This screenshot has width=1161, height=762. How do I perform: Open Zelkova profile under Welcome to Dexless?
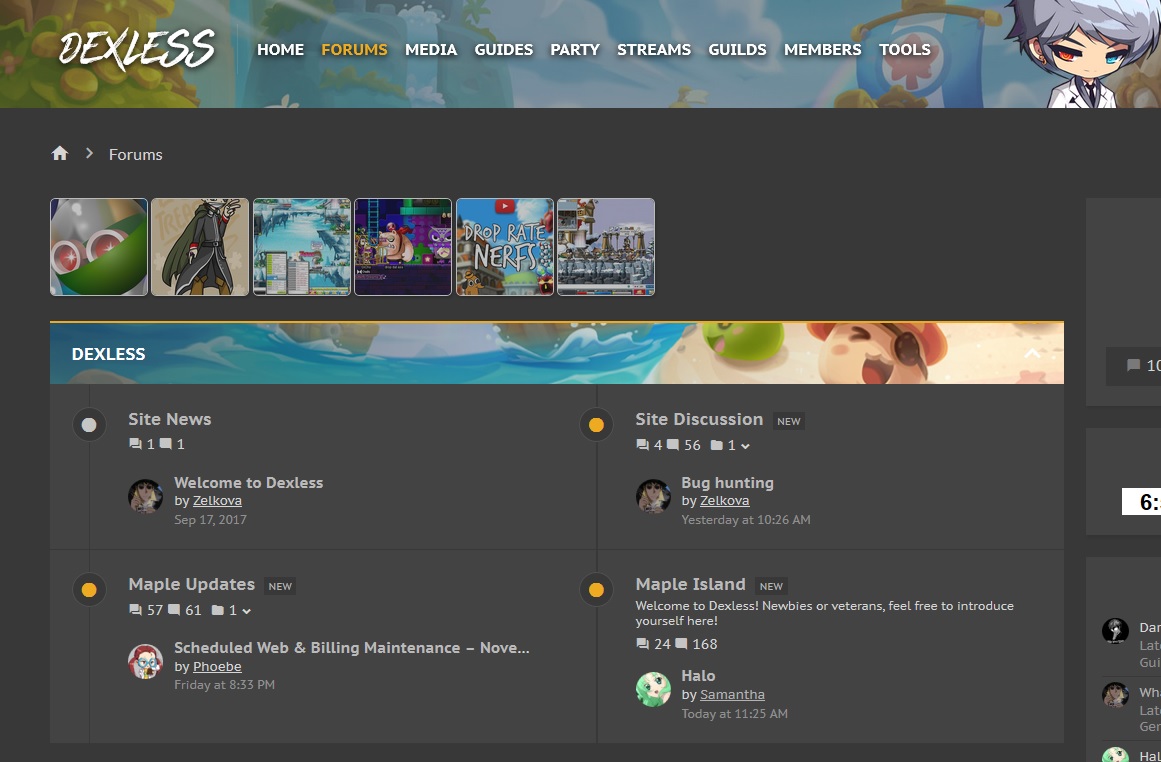pos(217,501)
